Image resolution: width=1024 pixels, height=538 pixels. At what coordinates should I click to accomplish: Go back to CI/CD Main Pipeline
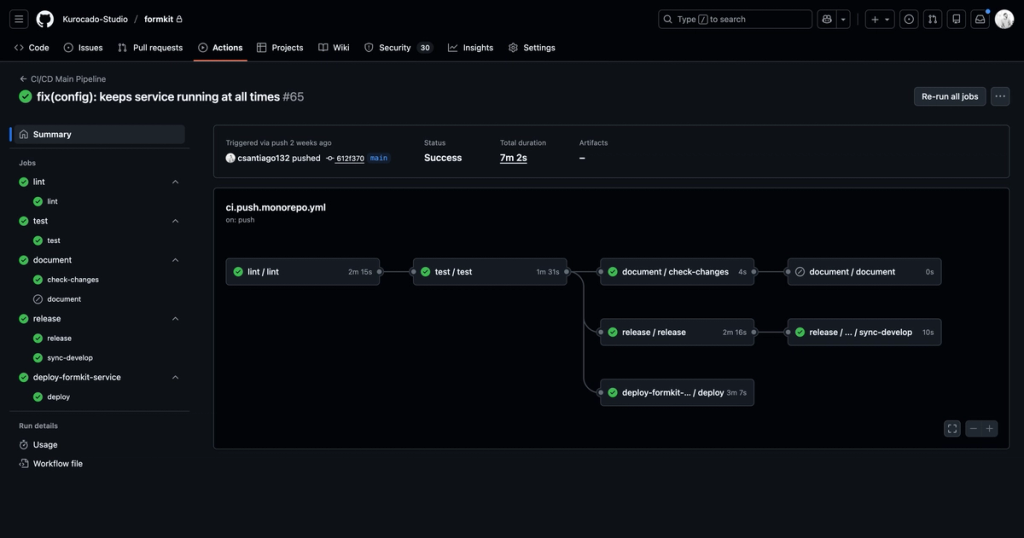(x=63, y=79)
